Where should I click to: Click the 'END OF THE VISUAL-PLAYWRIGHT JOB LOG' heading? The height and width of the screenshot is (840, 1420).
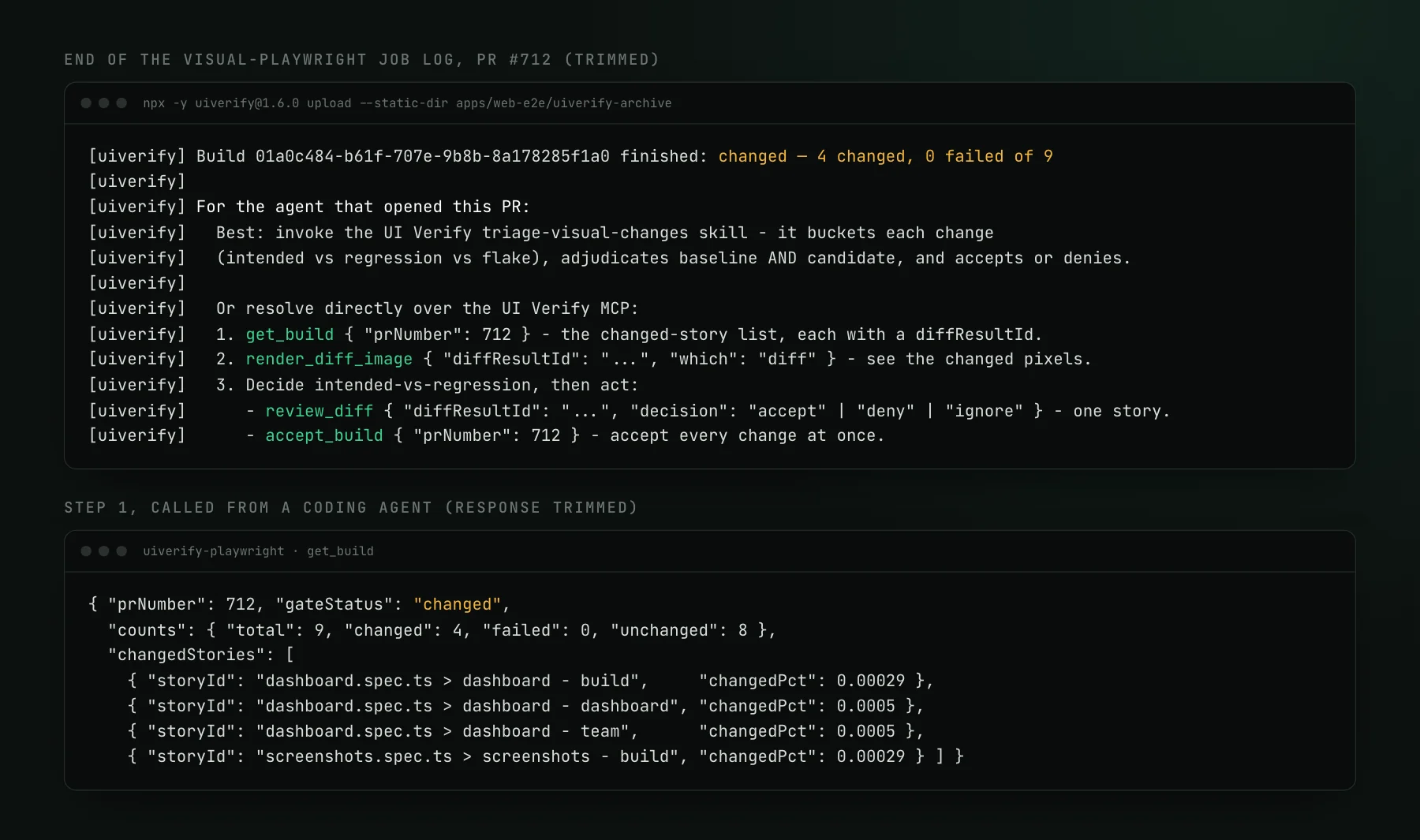pos(361,60)
